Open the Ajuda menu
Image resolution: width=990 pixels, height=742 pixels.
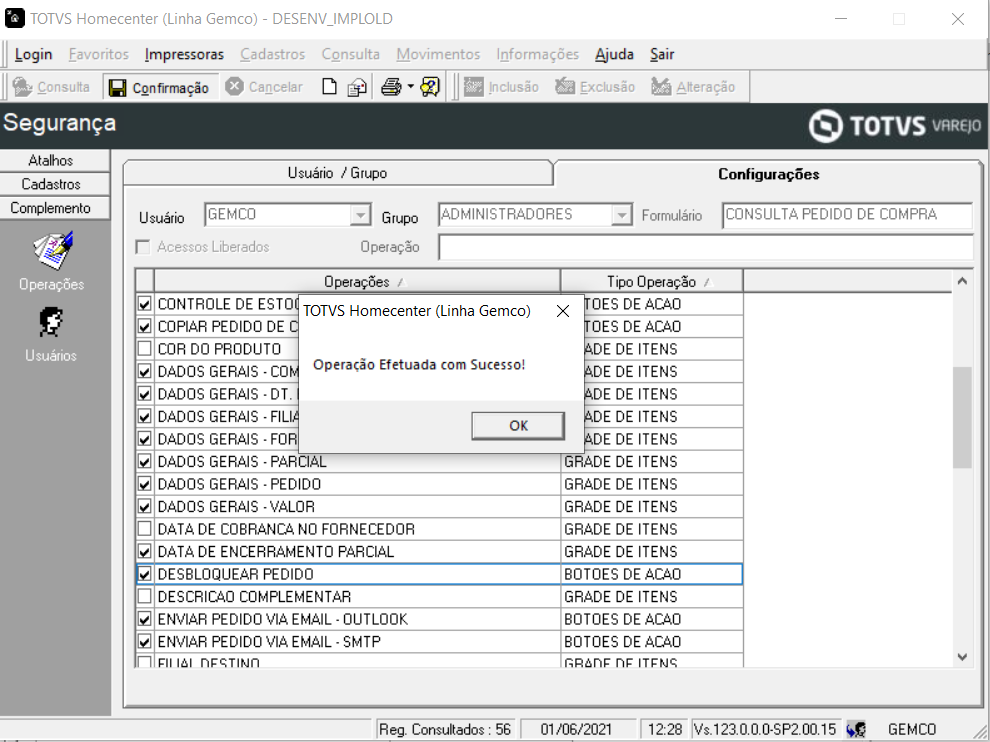(x=614, y=54)
